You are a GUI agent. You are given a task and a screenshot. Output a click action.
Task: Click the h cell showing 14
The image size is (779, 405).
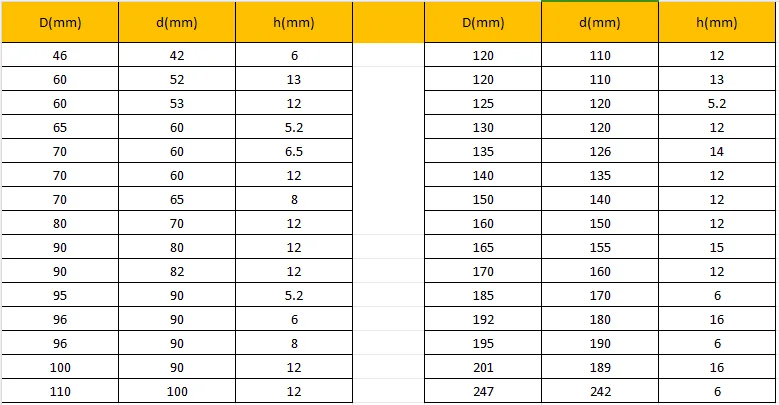[717, 151]
